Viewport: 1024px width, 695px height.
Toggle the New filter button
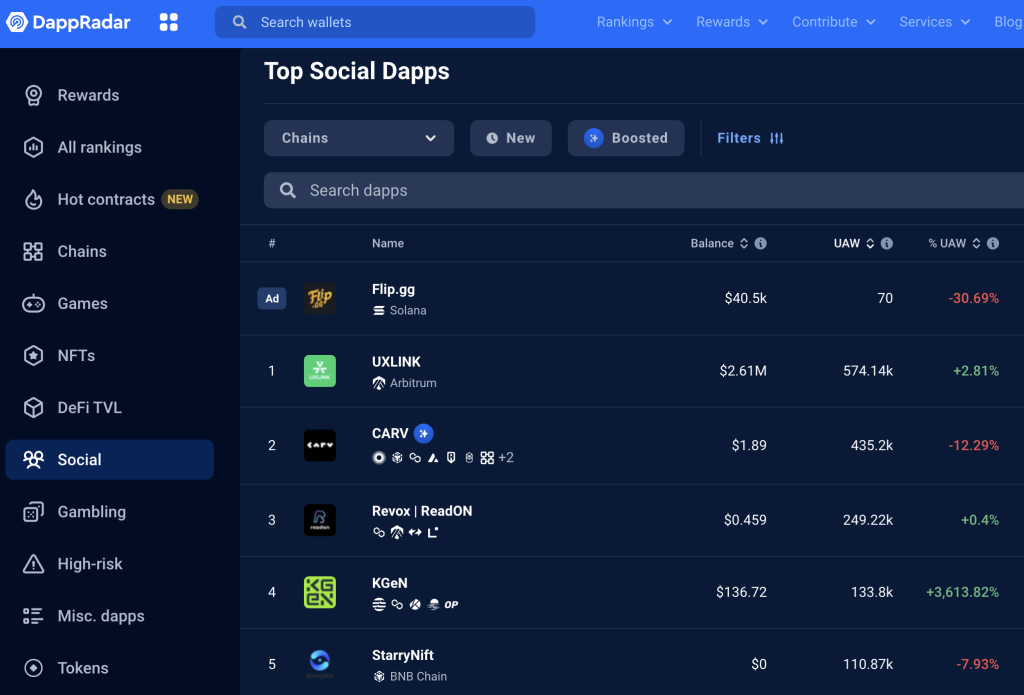point(510,138)
